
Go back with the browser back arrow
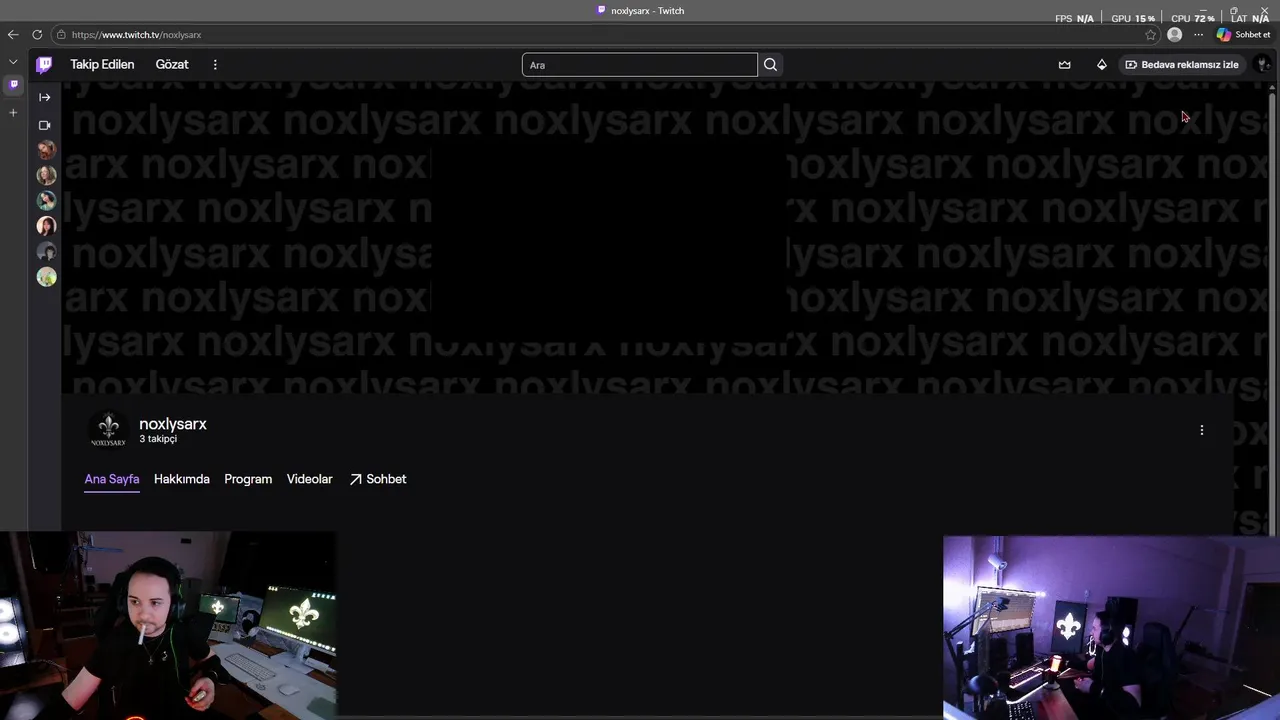click(13, 34)
